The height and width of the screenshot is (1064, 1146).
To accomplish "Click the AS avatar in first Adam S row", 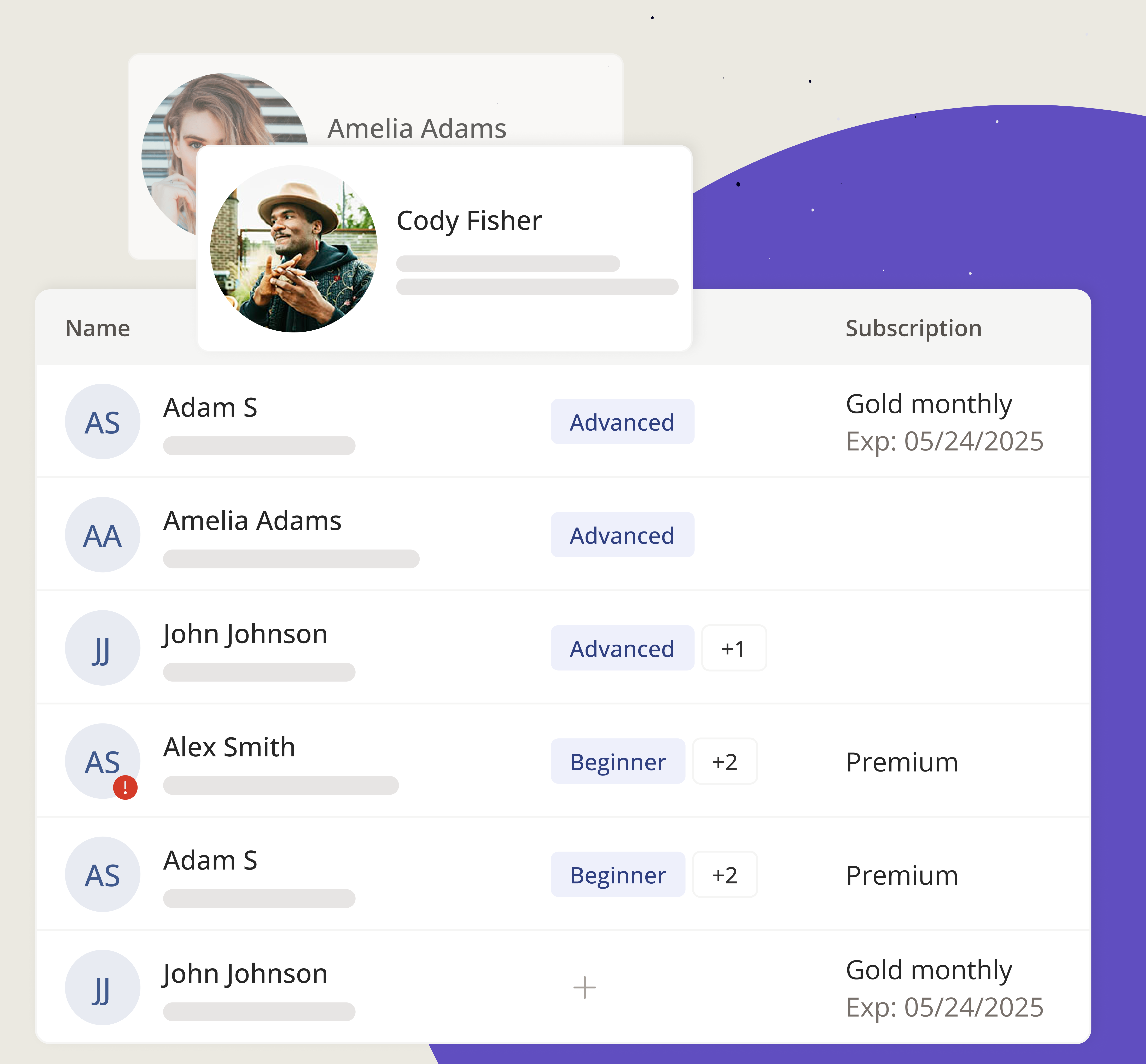I will (x=103, y=421).
